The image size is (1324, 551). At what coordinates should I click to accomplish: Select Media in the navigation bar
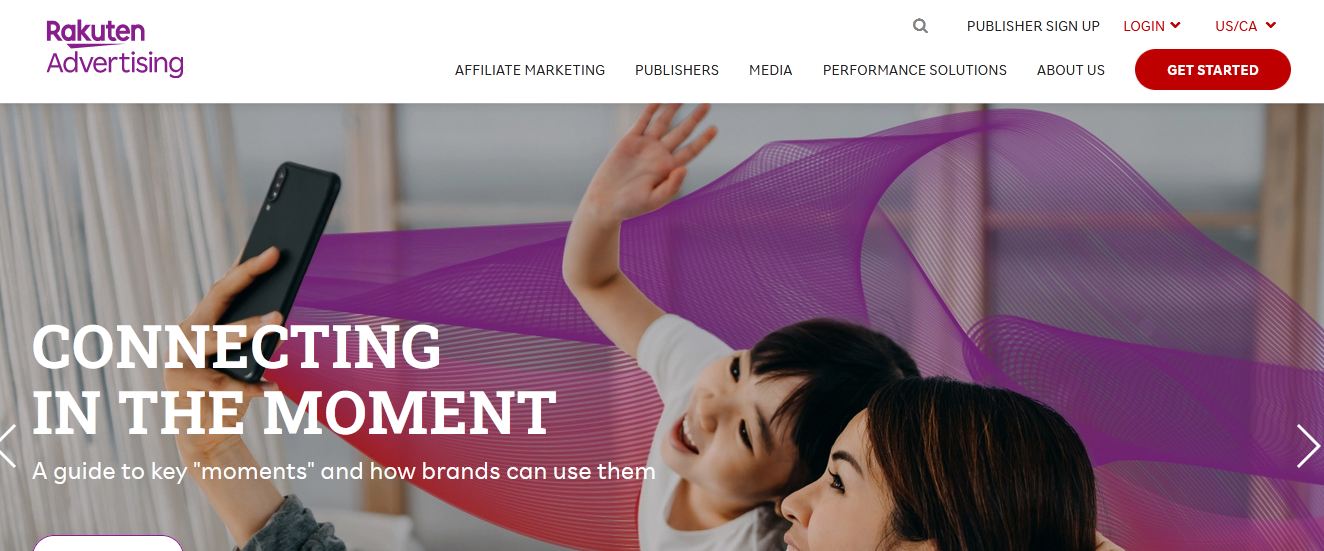(x=771, y=70)
